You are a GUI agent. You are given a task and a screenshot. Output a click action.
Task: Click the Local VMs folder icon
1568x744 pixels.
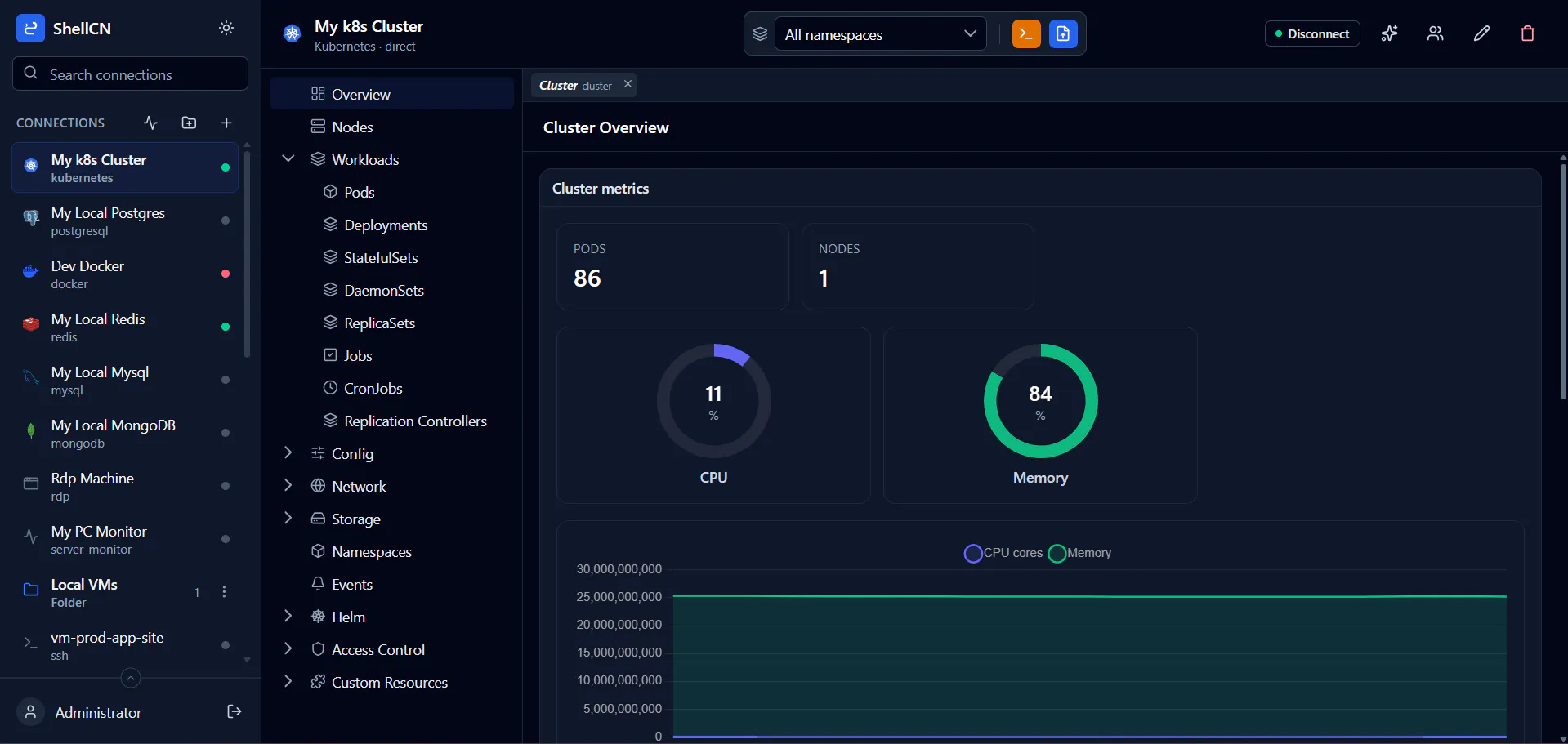click(31, 590)
